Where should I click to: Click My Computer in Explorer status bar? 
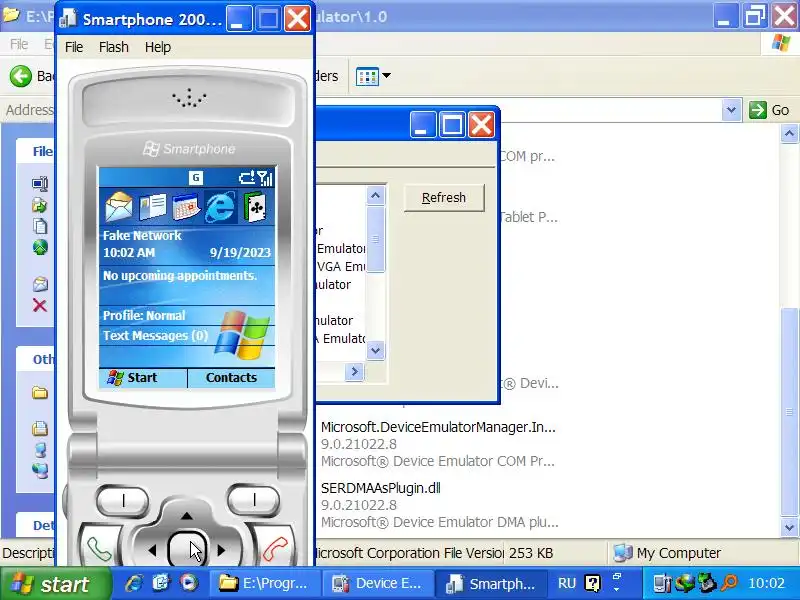[x=666, y=553]
